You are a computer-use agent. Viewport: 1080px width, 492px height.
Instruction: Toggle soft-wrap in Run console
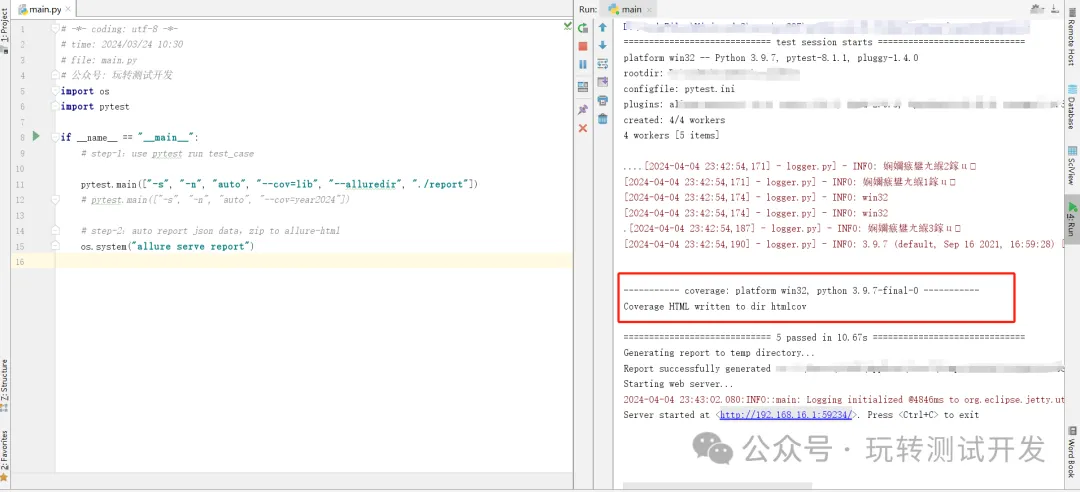[603, 64]
